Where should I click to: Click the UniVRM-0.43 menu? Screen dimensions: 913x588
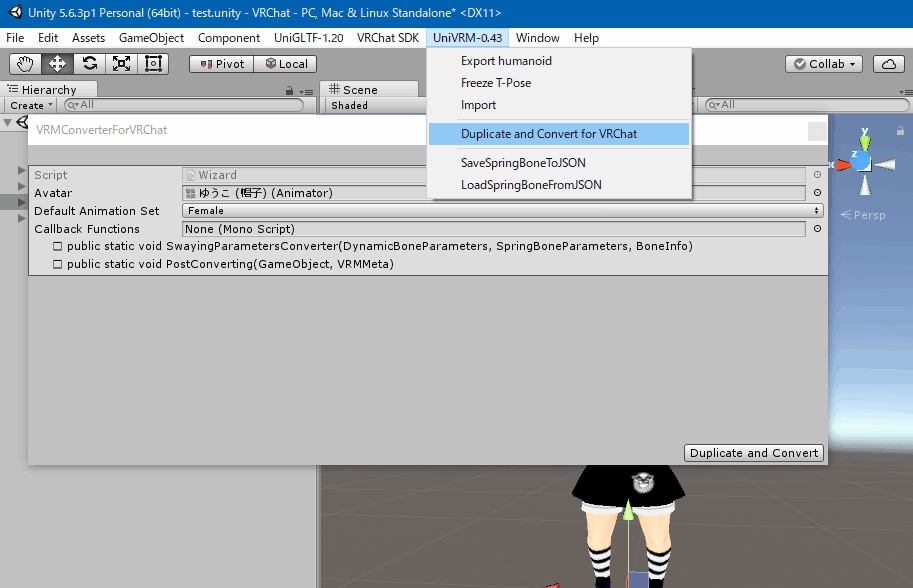click(468, 38)
